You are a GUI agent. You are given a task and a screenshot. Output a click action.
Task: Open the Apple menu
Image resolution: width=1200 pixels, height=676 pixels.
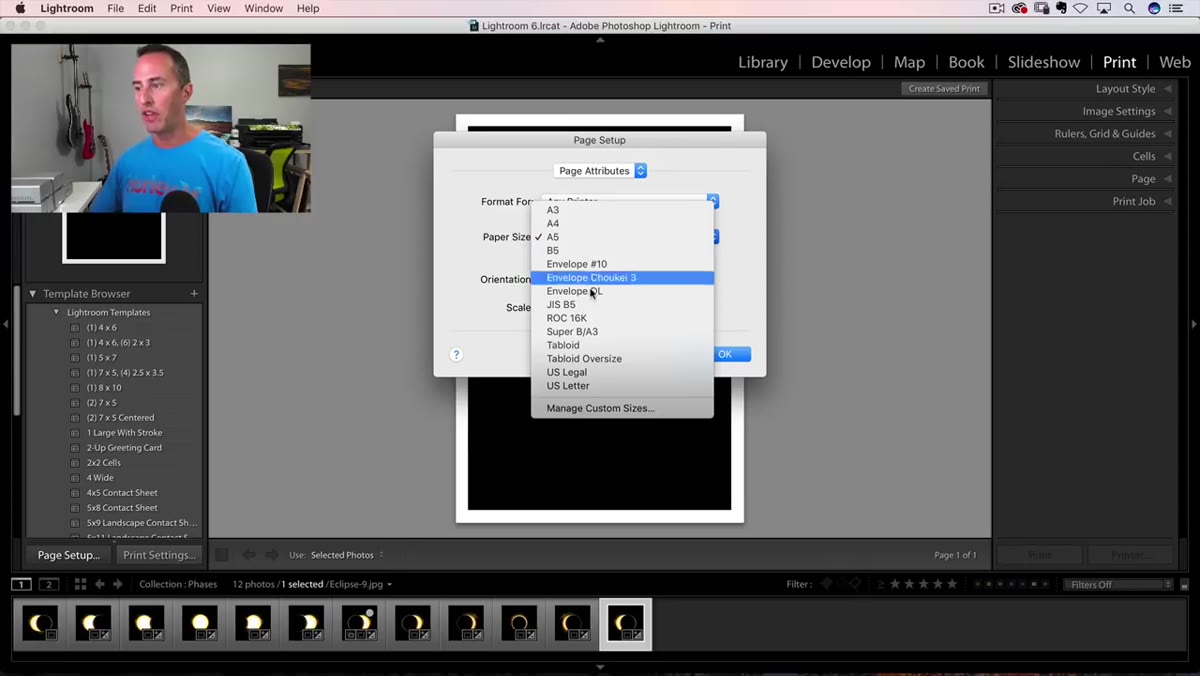click(x=19, y=8)
